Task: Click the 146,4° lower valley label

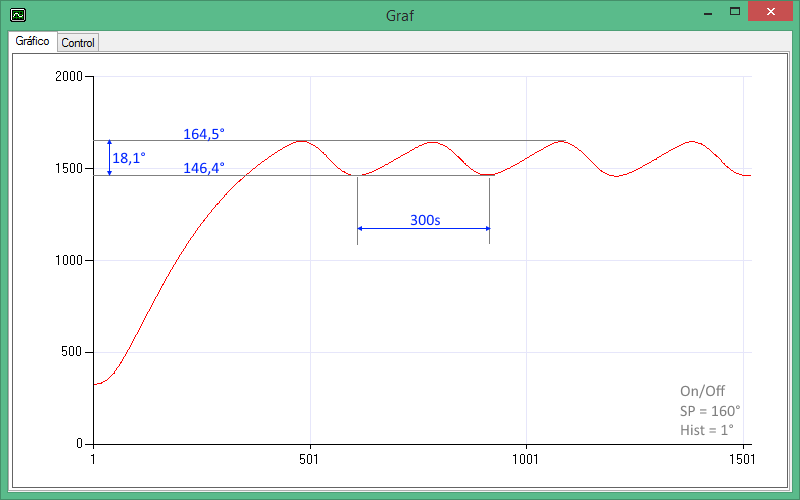Action: [x=204, y=168]
